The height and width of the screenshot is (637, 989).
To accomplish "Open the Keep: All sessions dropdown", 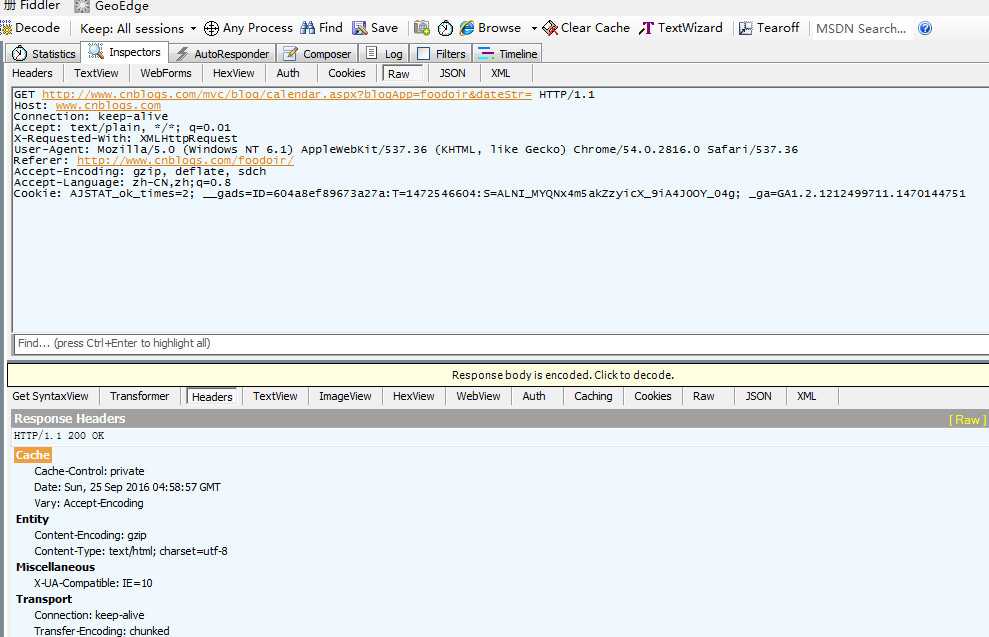I will [138, 28].
